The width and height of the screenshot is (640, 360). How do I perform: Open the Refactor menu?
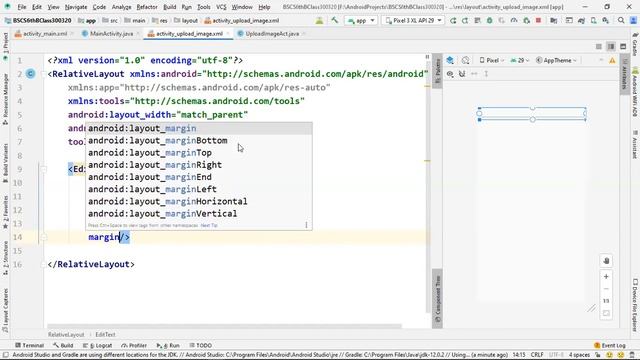[147, 7]
